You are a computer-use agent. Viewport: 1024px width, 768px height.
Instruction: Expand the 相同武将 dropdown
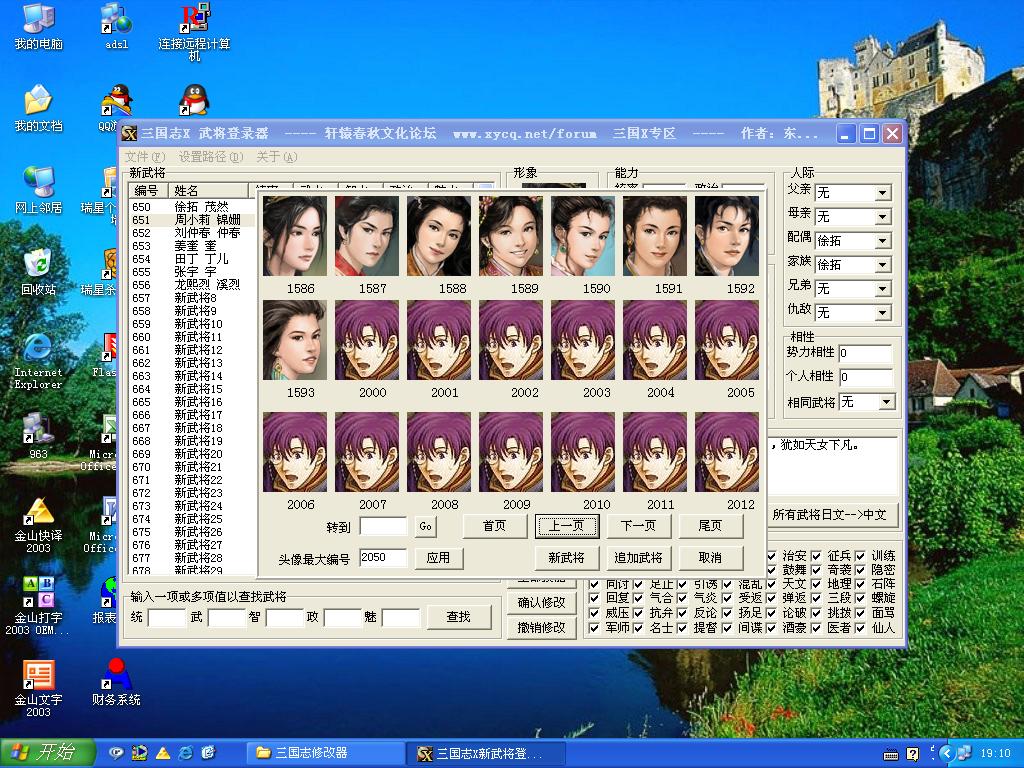click(886, 402)
